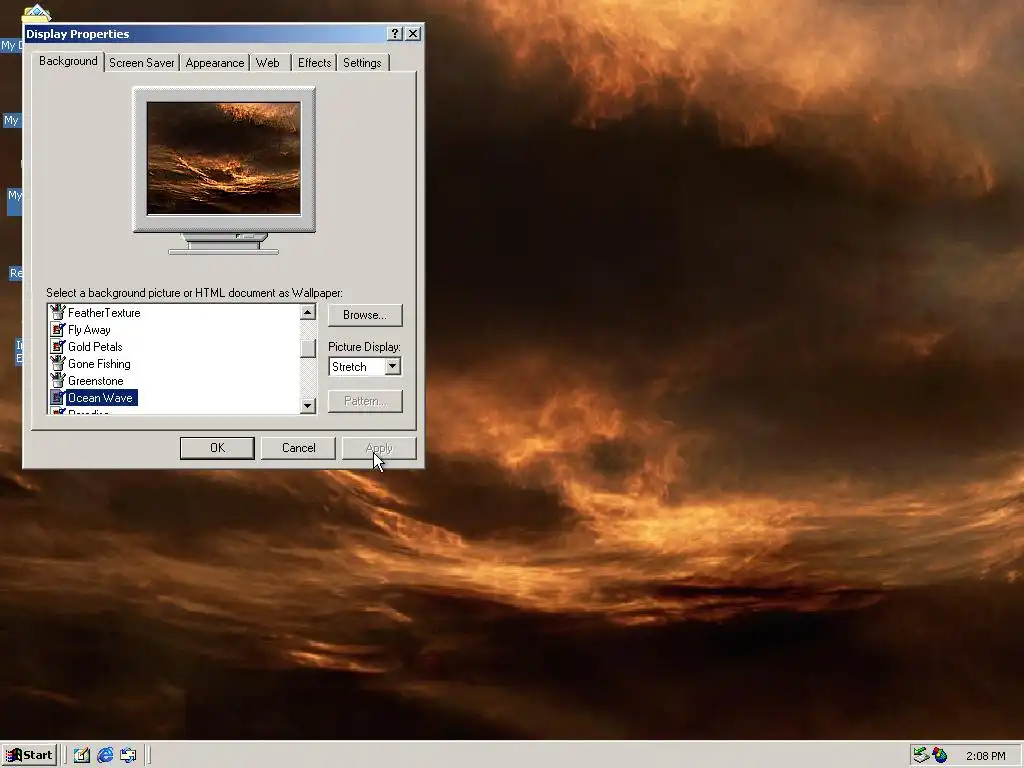Click the Display Properties help question button
The image size is (1024, 768).
click(395, 33)
